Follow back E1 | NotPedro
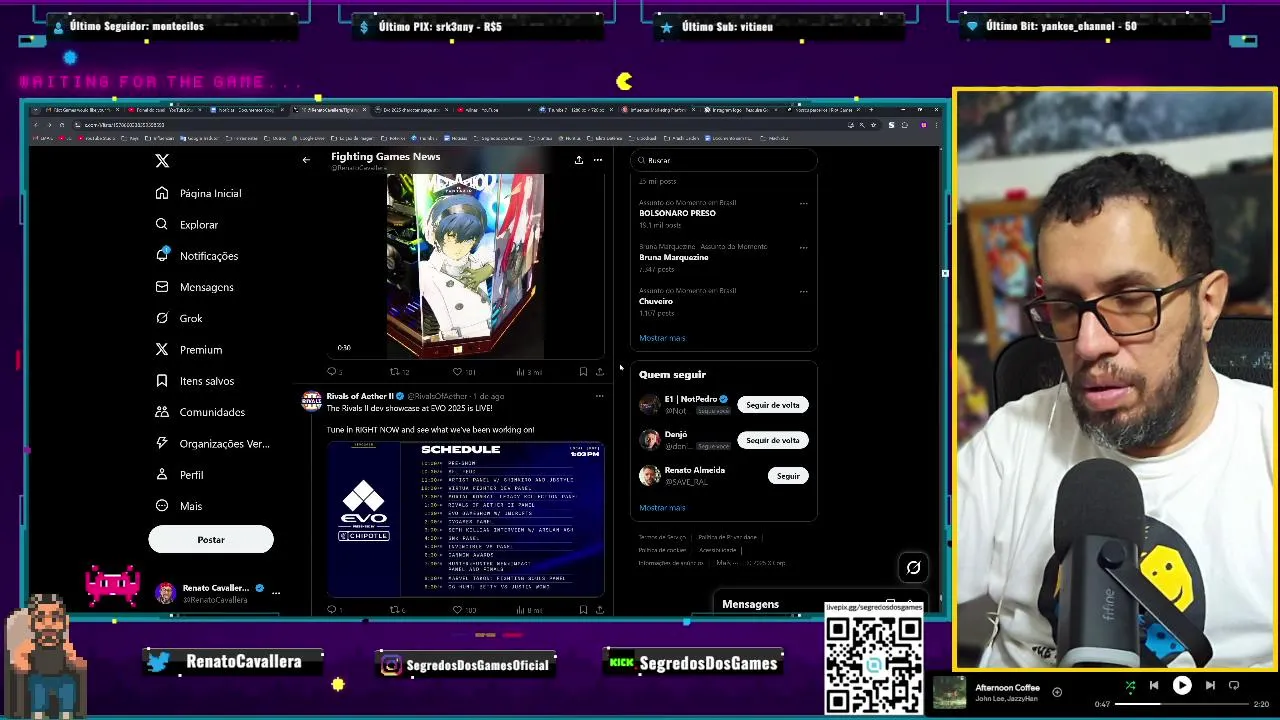The height and width of the screenshot is (720, 1280). pyautogui.click(x=773, y=405)
